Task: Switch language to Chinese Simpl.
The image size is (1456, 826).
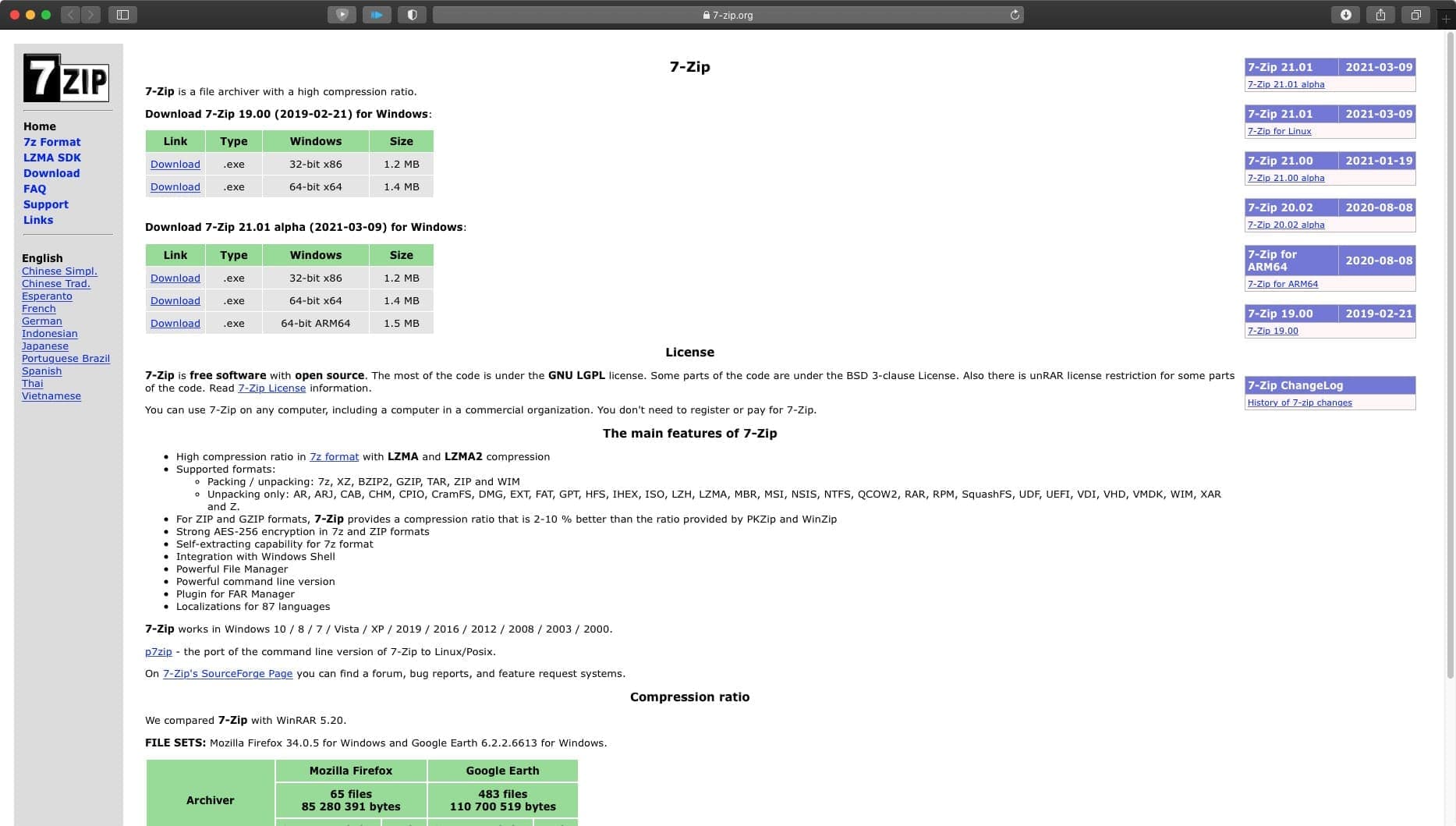Action: coord(59,271)
